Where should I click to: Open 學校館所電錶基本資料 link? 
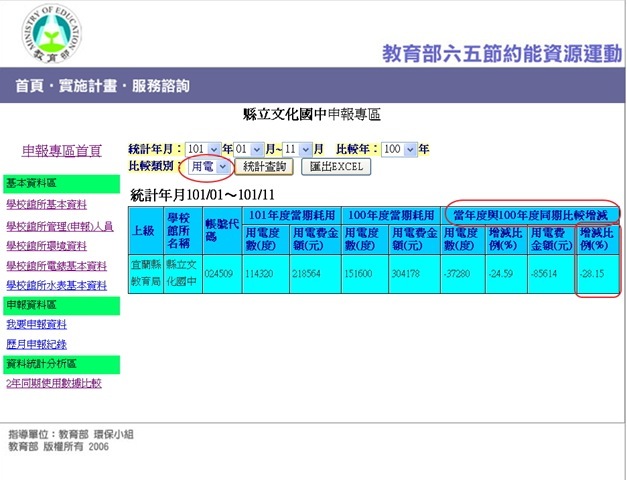pyautogui.click(x=56, y=265)
